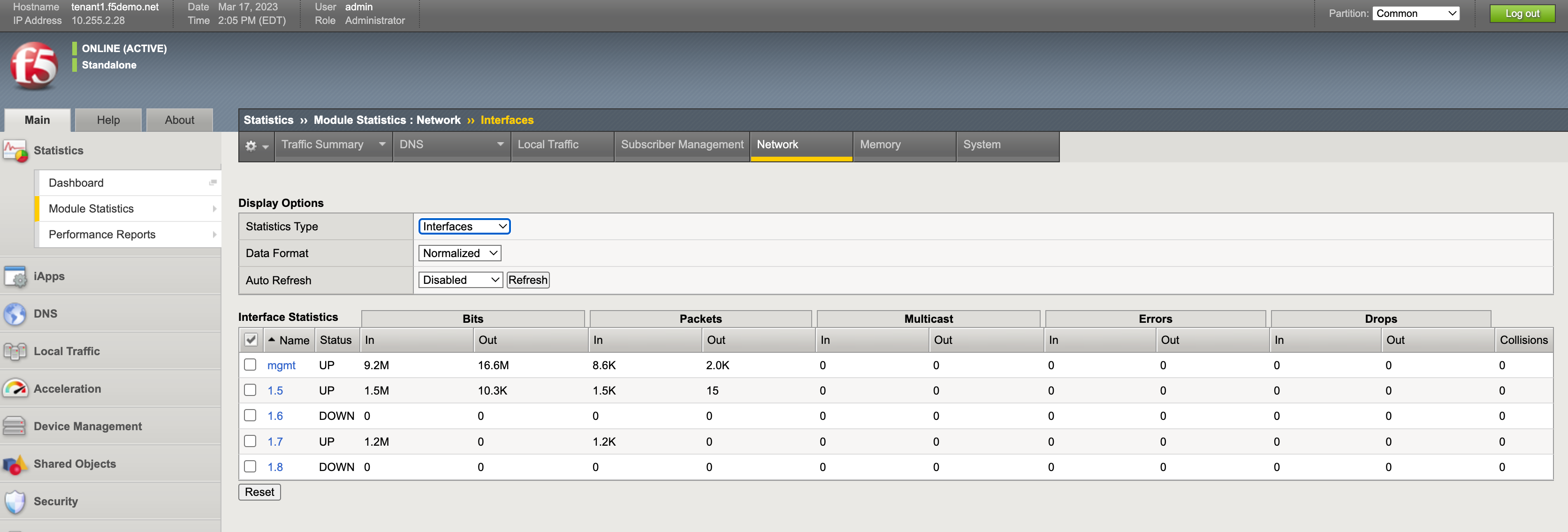This screenshot has height=532, width=1568.
Task: Click the Interfaces breadcrumb text
Action: pyautogui.click(x=507, y=120)
